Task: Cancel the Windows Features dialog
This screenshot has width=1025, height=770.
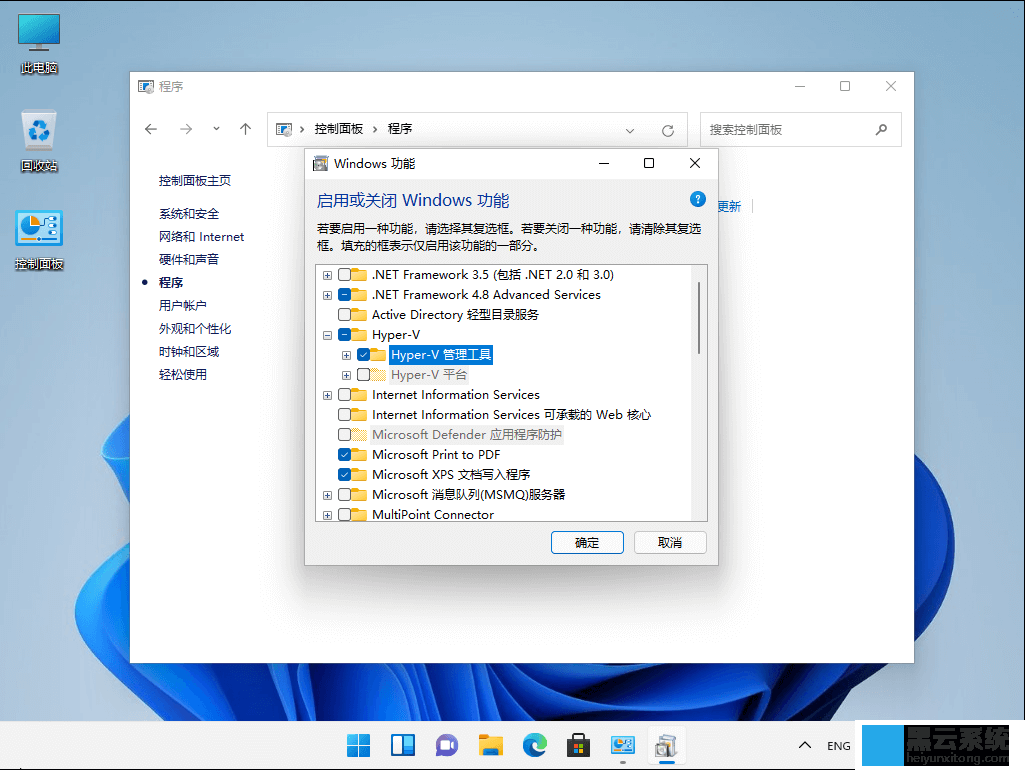Action: (x=670, y=542)
